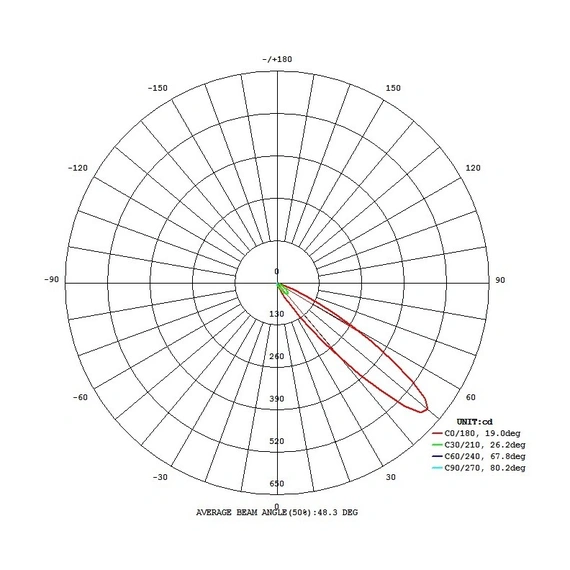Click the -120 angle label on left

click(78, 168)
